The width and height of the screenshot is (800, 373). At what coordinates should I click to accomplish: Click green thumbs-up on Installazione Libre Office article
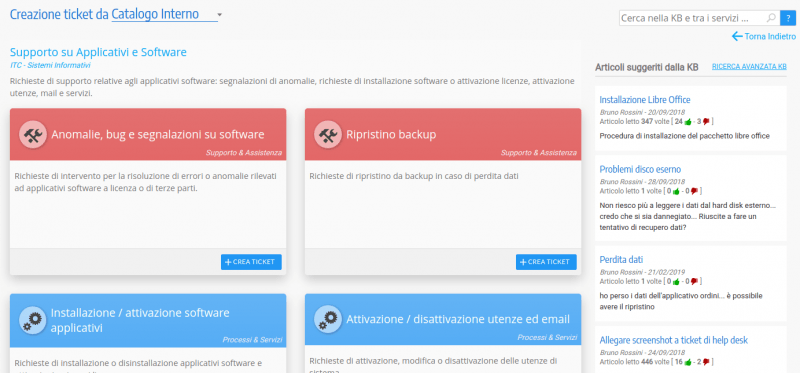pos(688,121)
